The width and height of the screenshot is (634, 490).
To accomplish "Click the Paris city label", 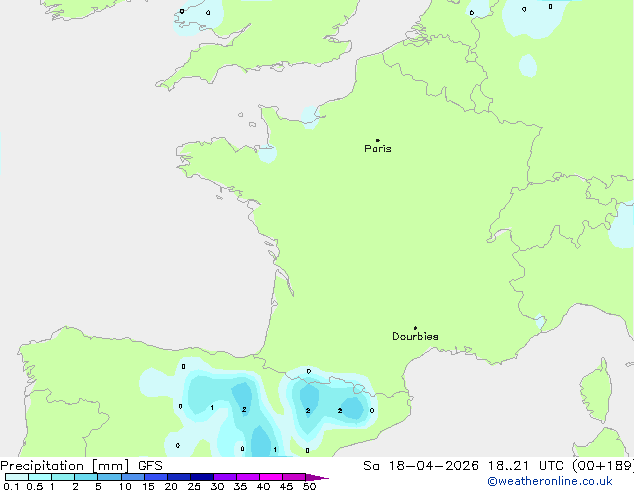I will (378, 148).
